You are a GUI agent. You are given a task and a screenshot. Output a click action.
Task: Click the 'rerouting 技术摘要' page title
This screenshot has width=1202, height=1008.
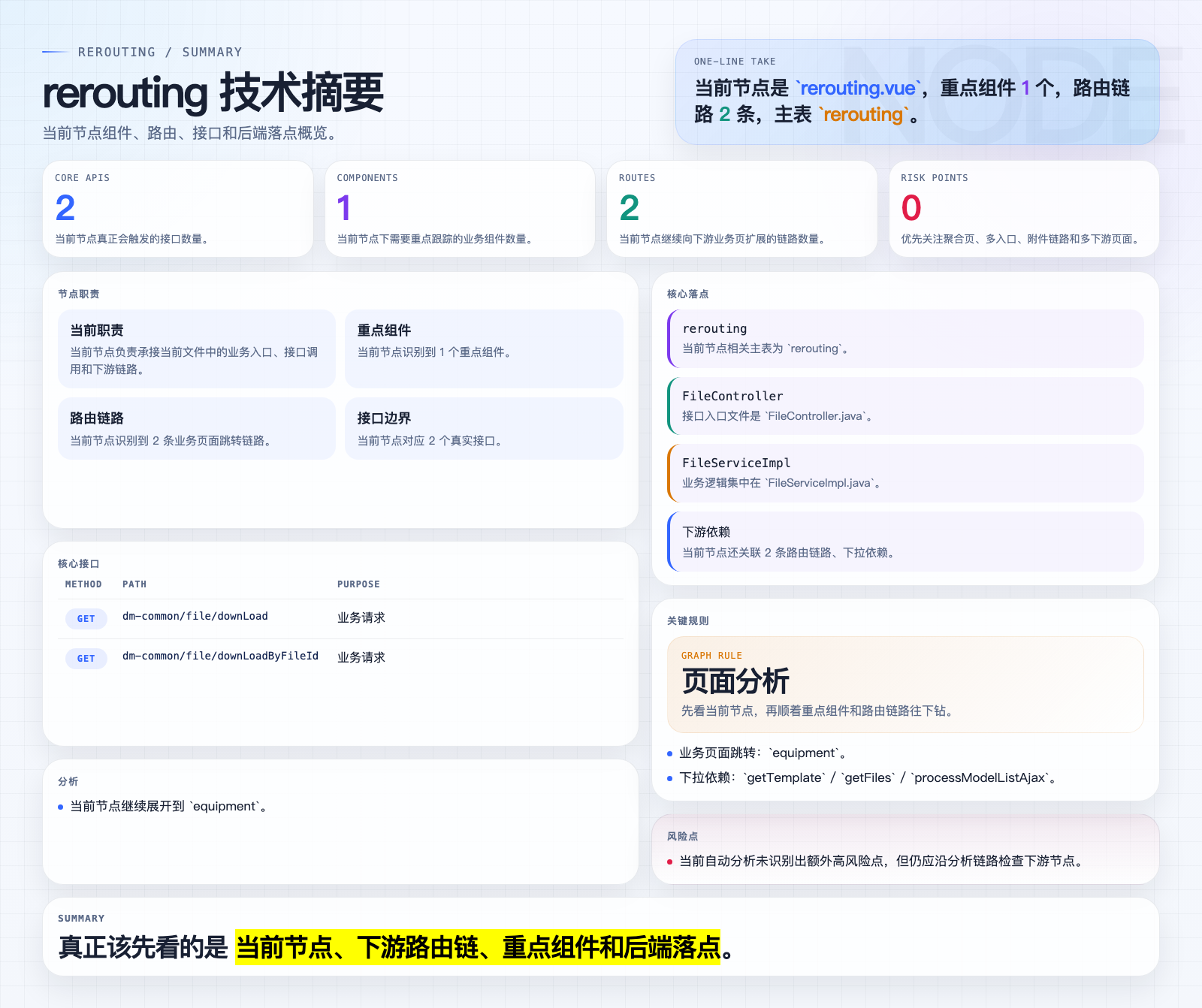click(x=213, y=93)
